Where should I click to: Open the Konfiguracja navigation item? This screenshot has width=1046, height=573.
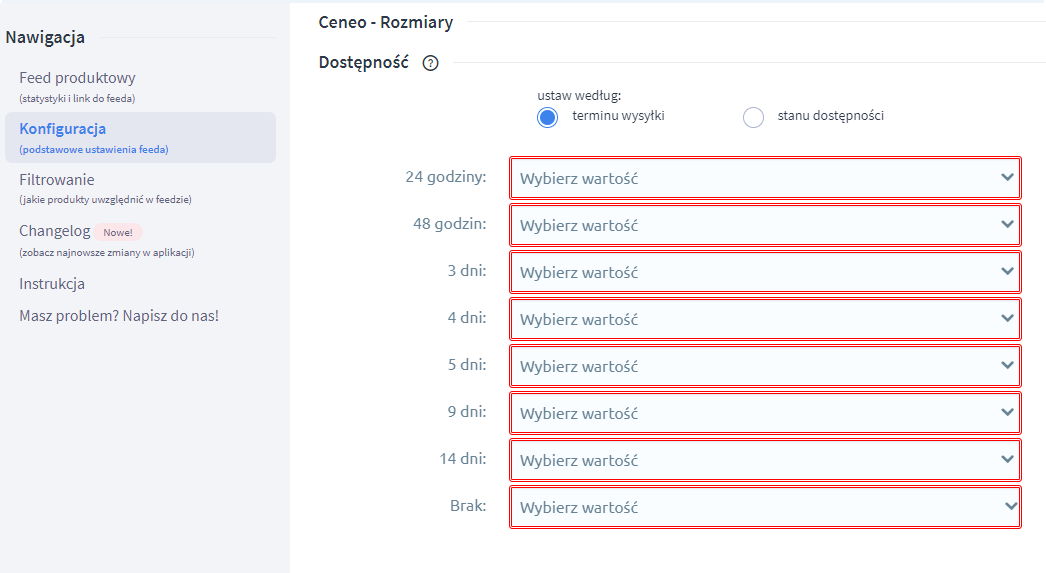pyautogui.click(x=63, y=129)
